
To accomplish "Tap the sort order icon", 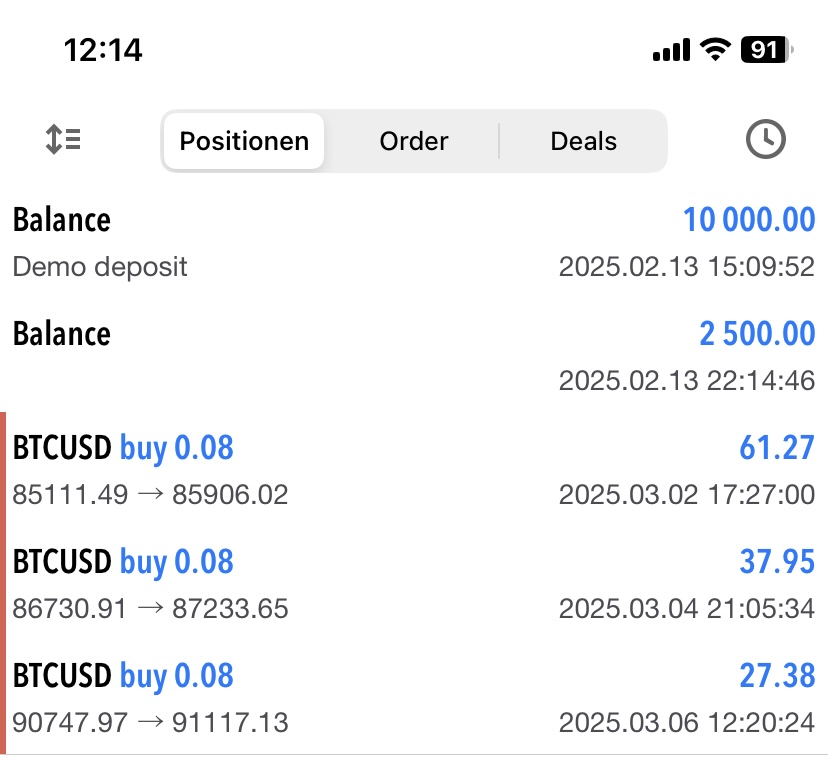I will coord(64,140).
